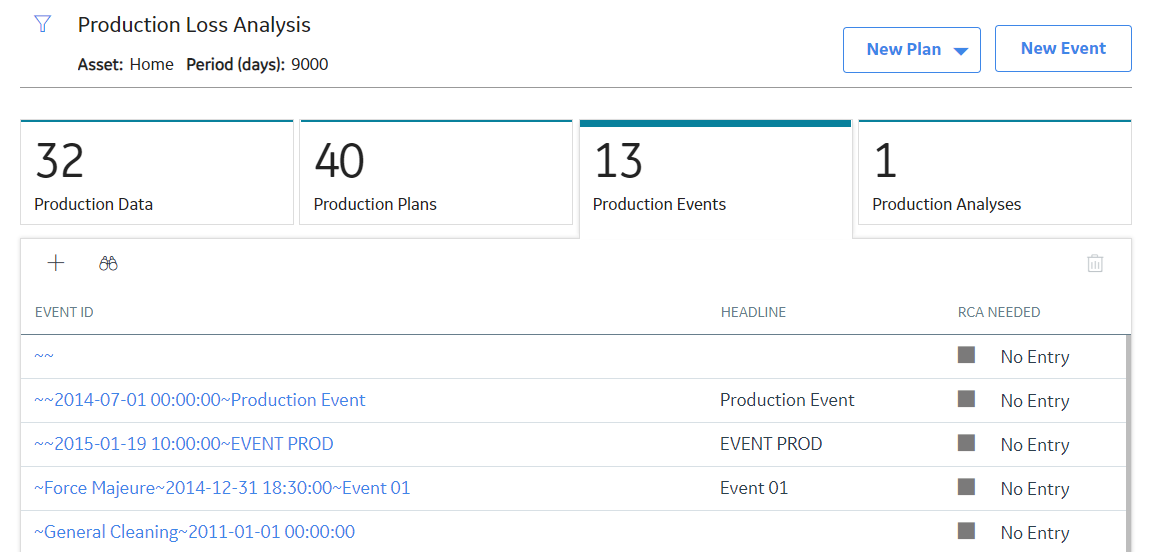Viewport: 1151px width, 552px height.
Task: Toggle RCA Needed checkbox for Production Event row
Action: point(966,399)
